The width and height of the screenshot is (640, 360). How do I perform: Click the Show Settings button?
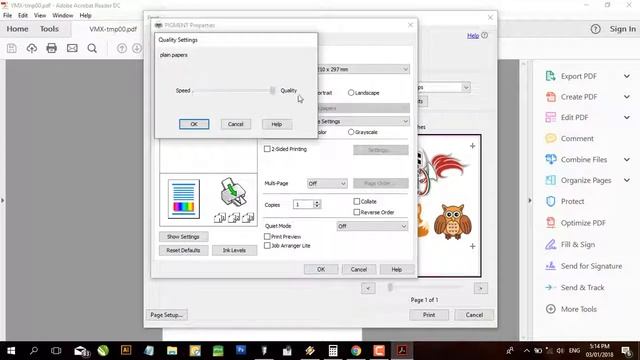click(x=183, y=237)
